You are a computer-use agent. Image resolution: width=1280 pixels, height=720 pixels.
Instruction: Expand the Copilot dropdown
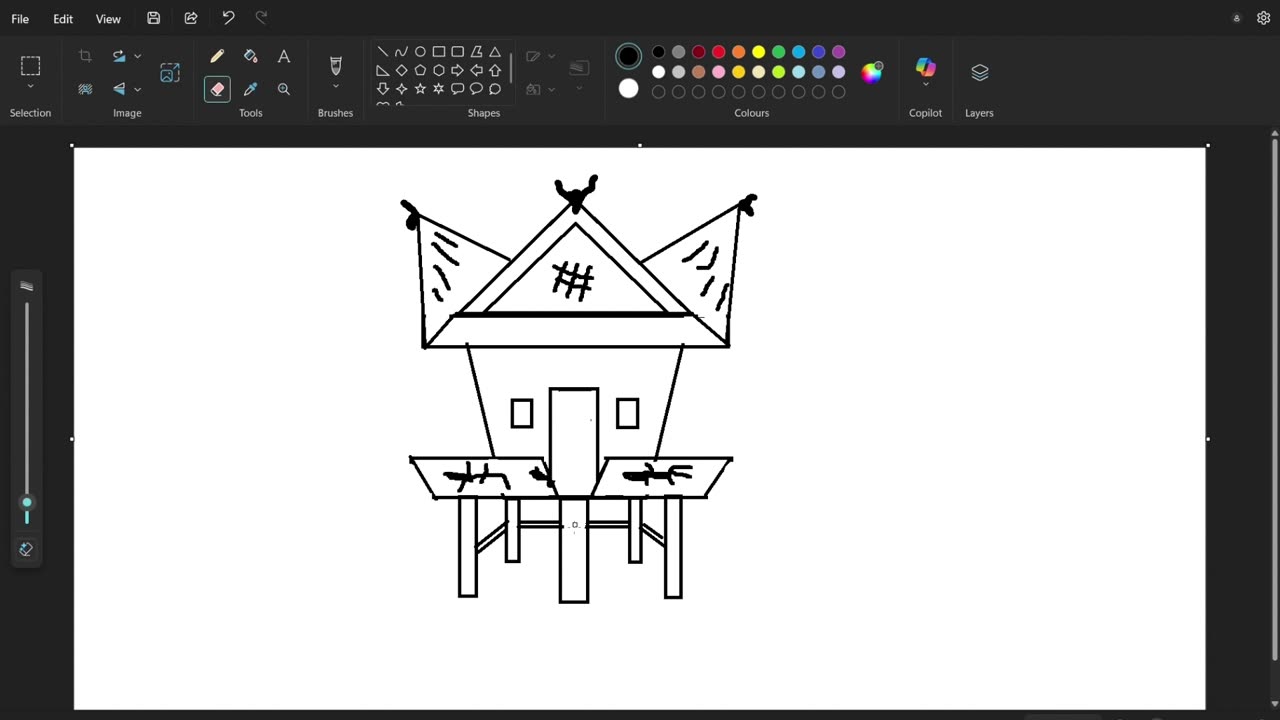926,86
